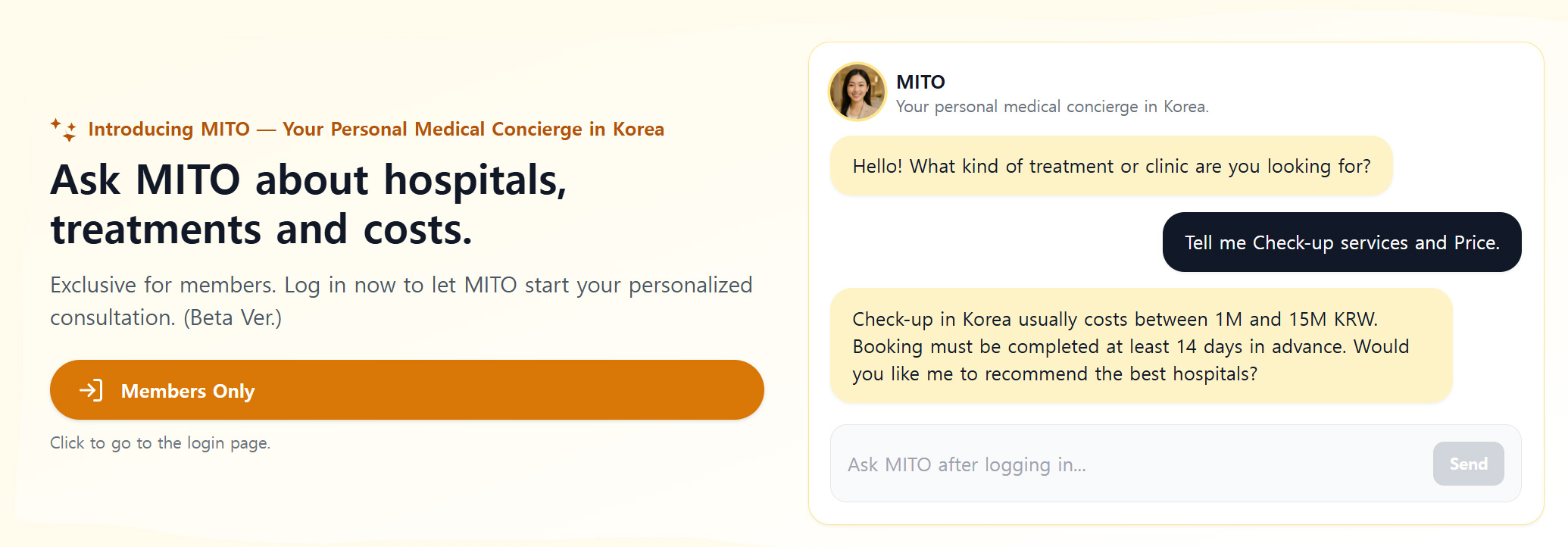This screenshot has width=1568, height=547.
Task: Select the 'Hello! What kind of treatment' message bubble
Action: coord(1110,167)
